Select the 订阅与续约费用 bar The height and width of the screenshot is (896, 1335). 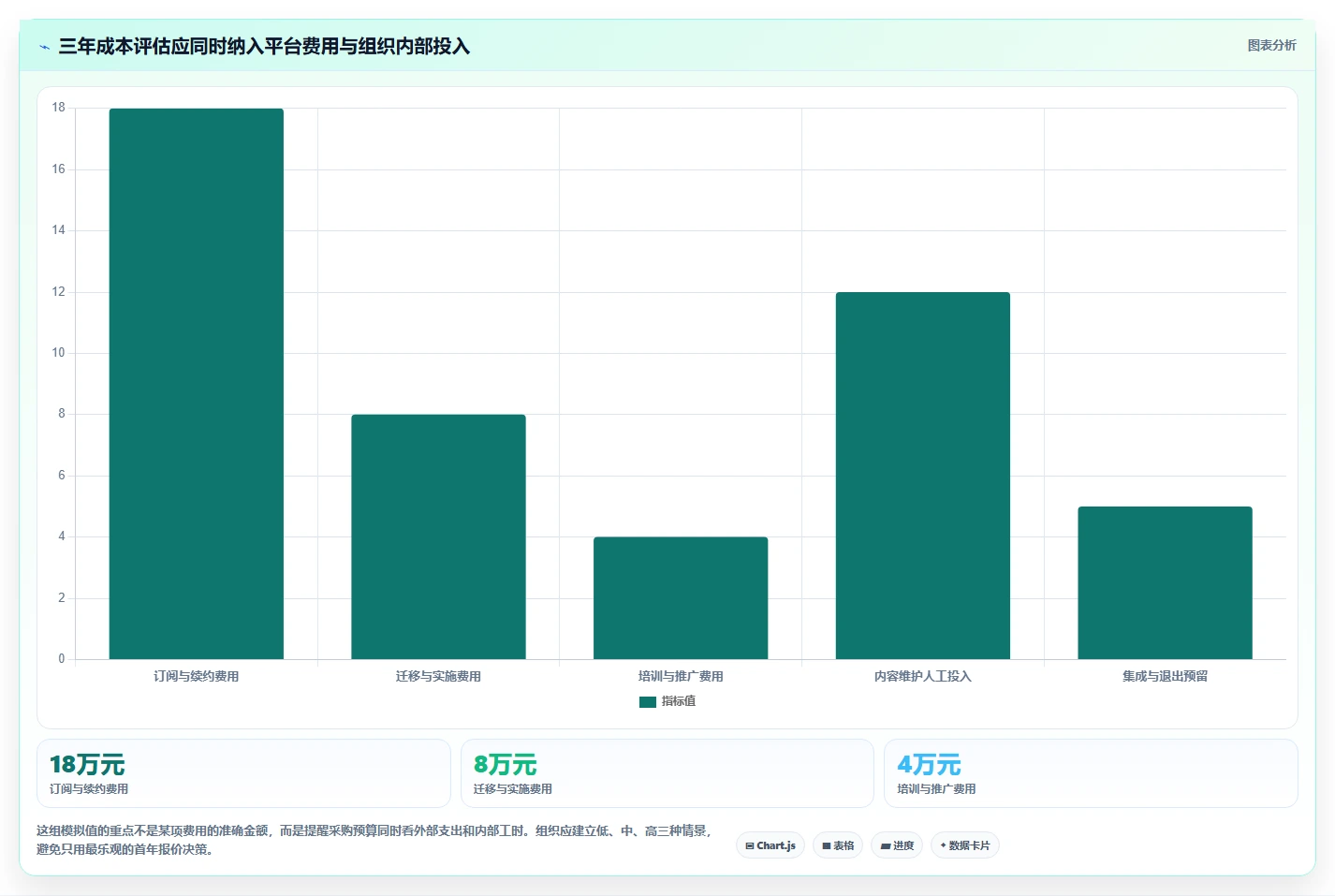click(x=197, y=384)
